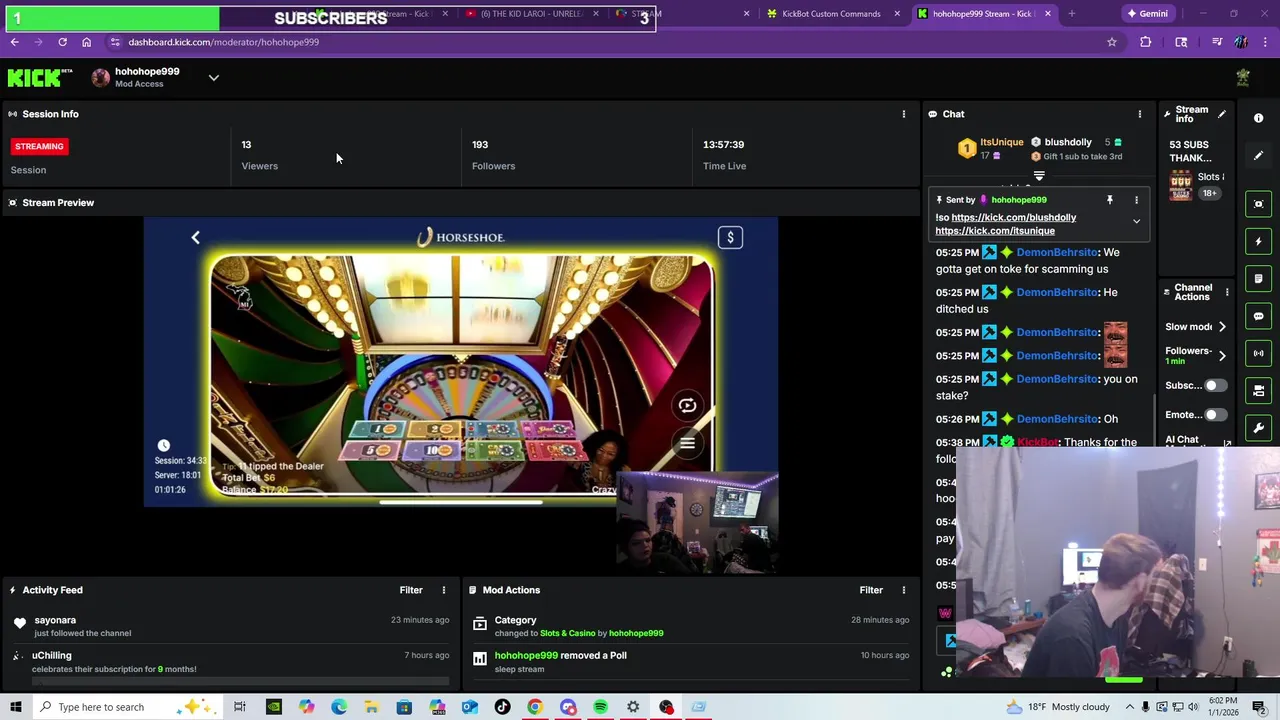Click ItsUnique in chat leaderboard
The height and width of the screenshot is (720, 1280).
point(1001,142)
